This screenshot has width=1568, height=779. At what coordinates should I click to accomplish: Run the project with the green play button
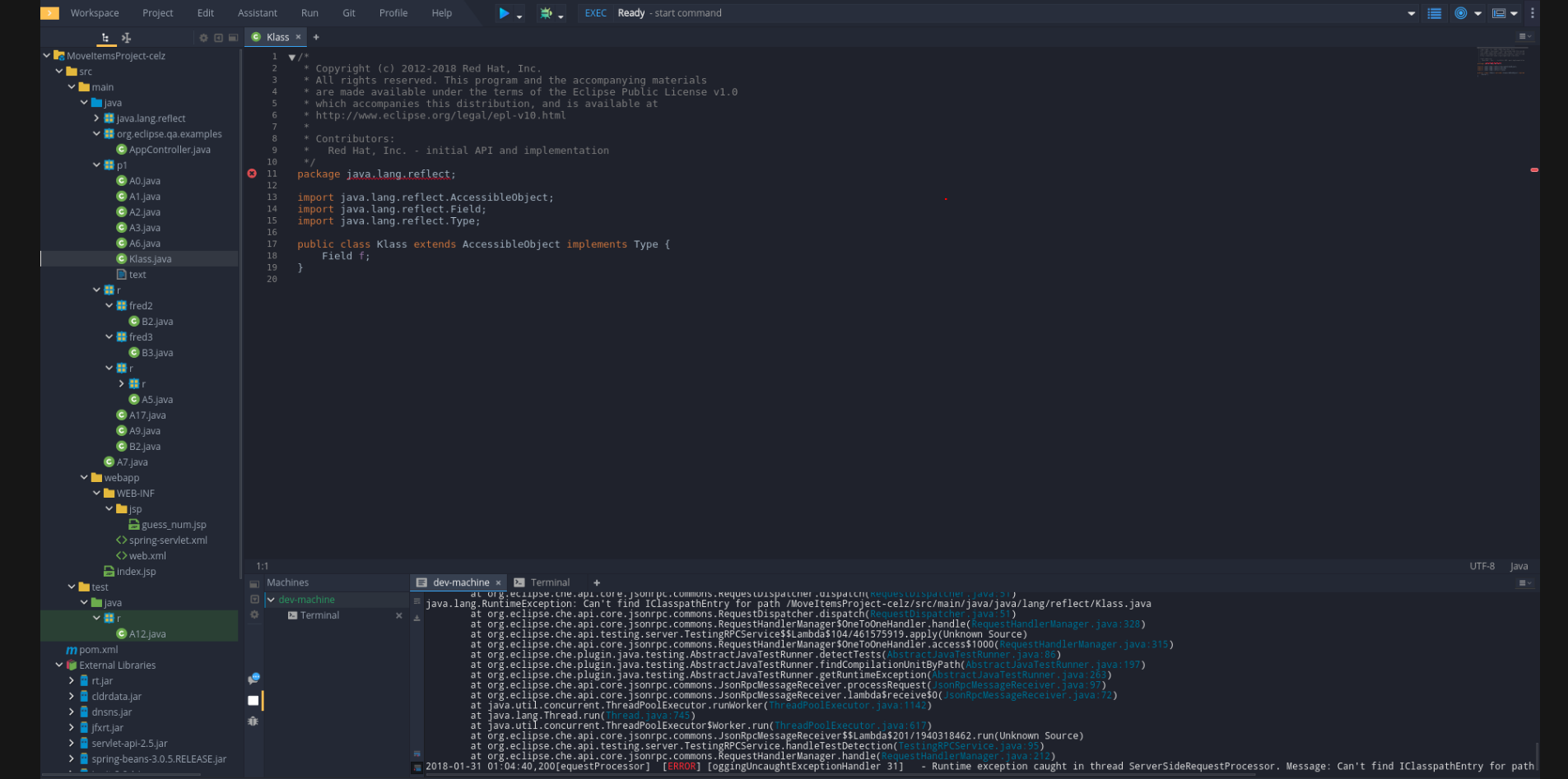tap(504, 12)
